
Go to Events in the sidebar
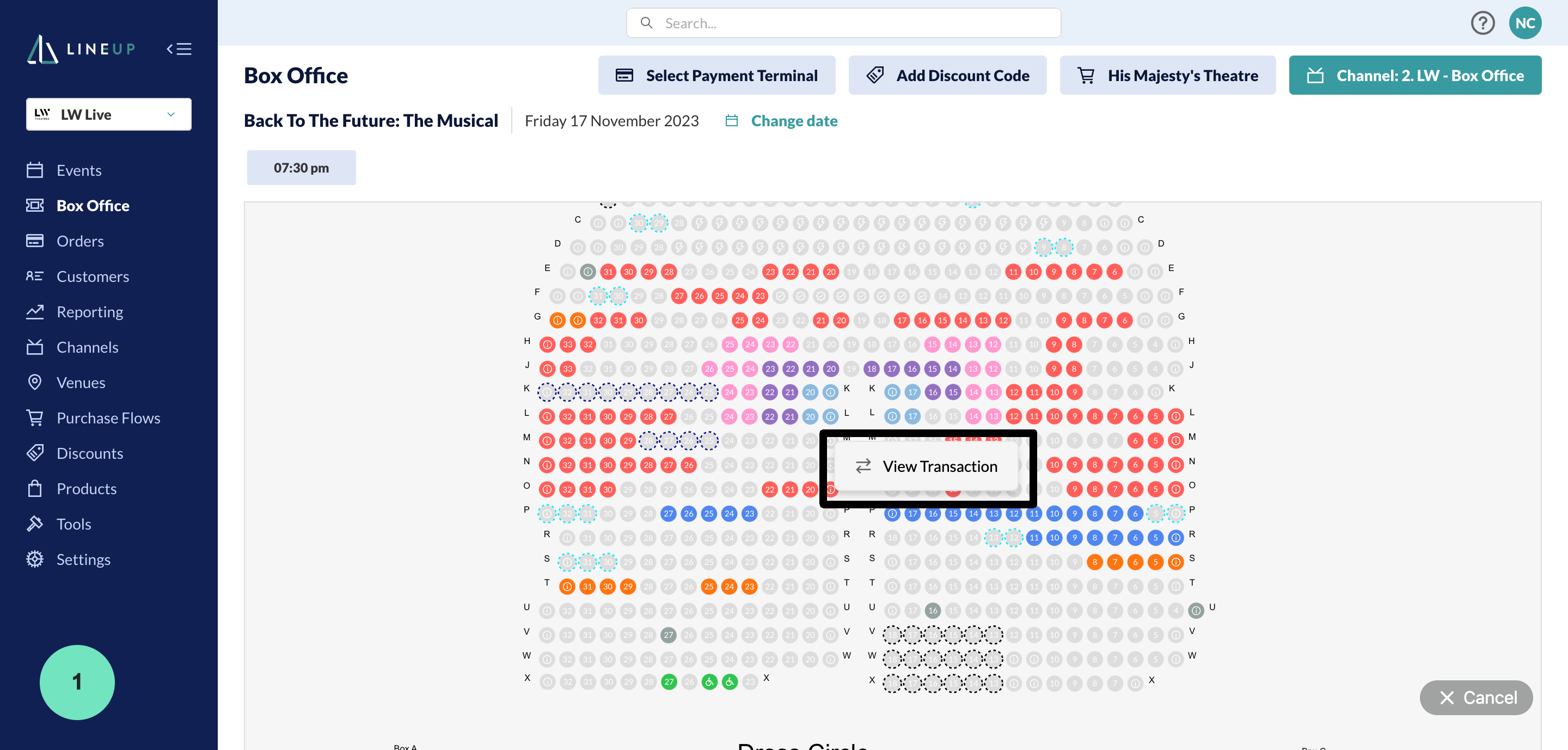[x=78, y=170]
